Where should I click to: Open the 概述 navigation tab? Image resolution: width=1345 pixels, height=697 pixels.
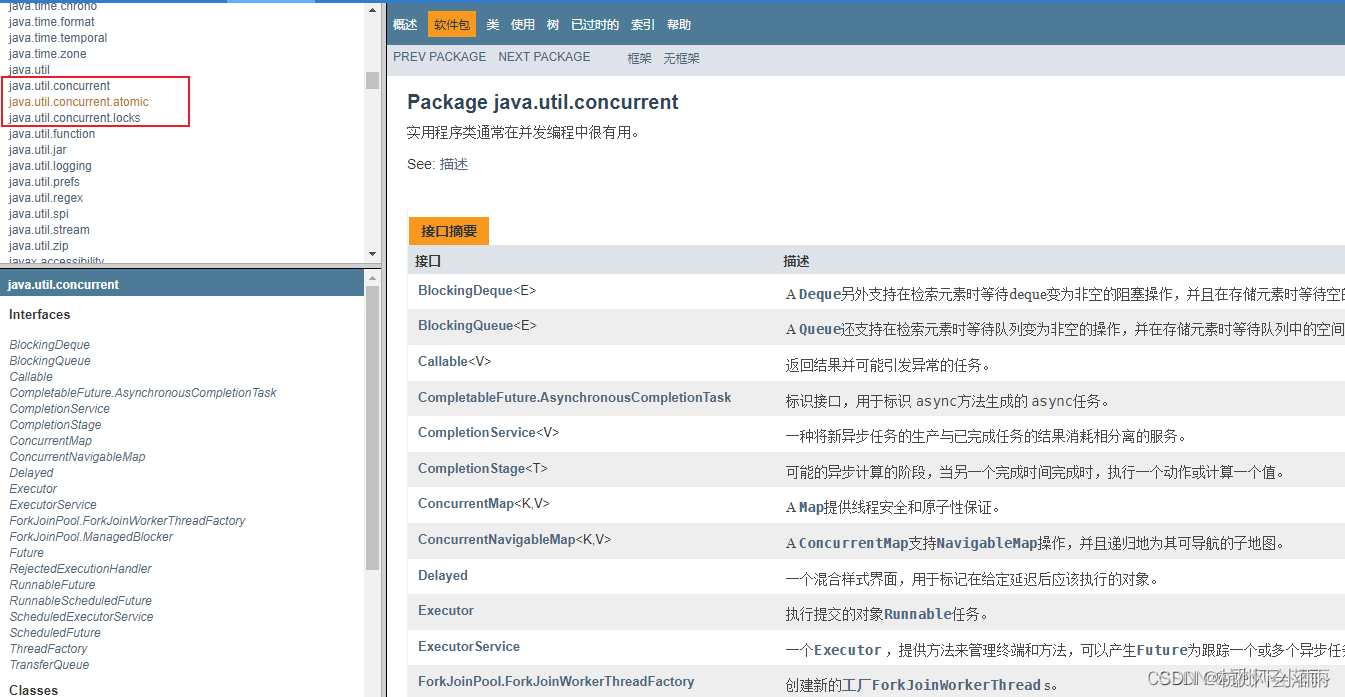point(405,25)
